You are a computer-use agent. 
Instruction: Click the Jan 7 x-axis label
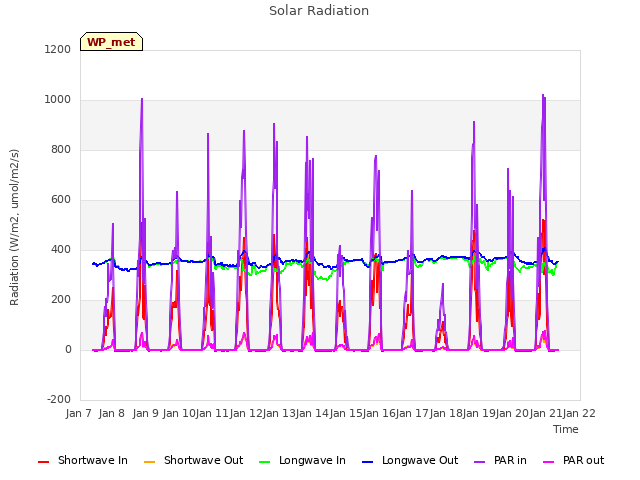click(79, 413)
